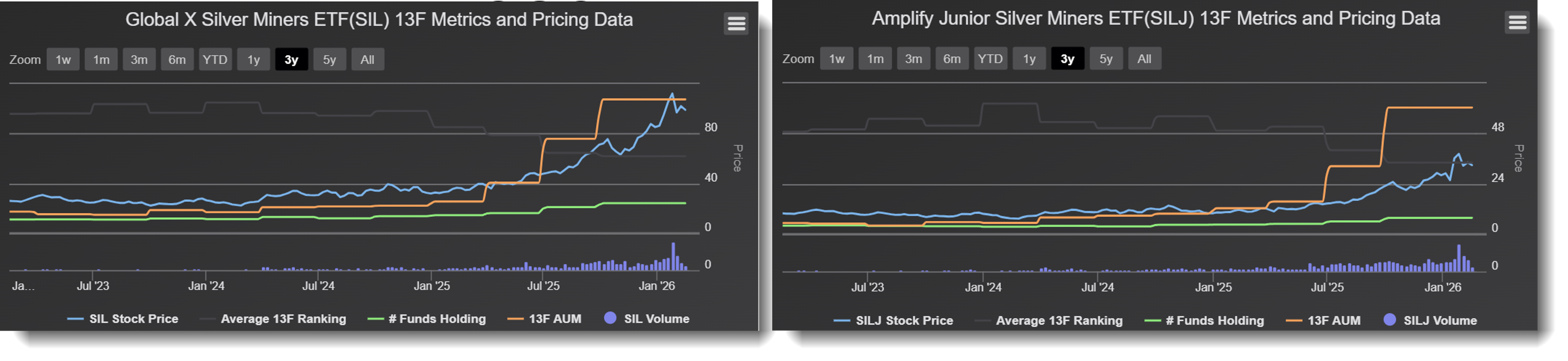The height and width of the screenshot is (361, 1568).
Task: Set SILJ chart zoom to 1w
Action: 837,59
